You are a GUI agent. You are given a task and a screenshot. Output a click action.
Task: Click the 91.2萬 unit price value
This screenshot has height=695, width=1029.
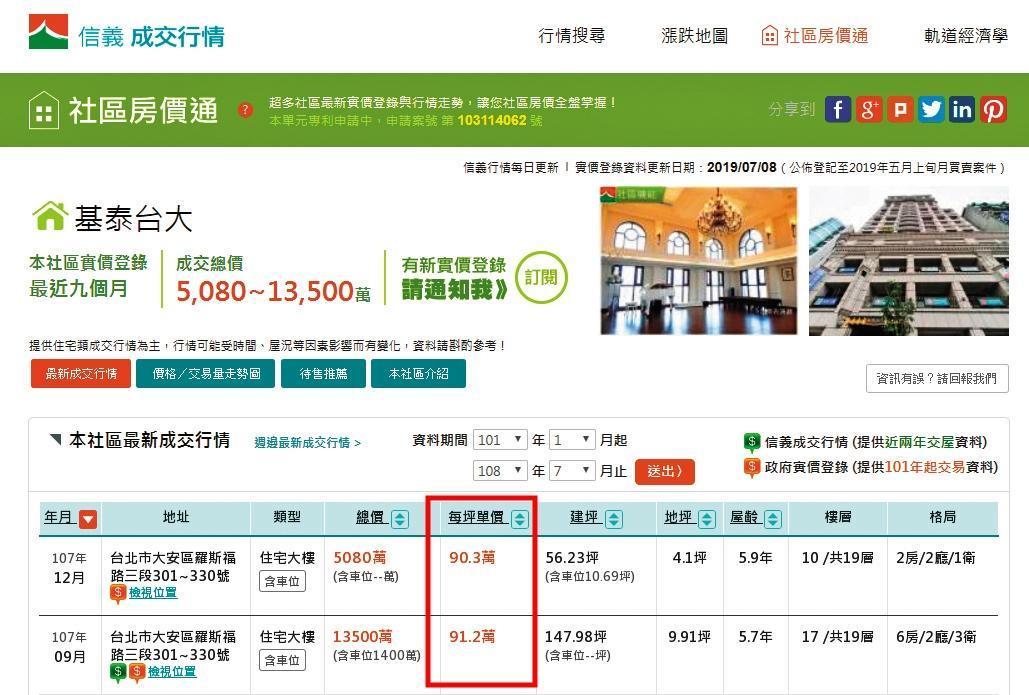pyautogui.click(x=472, y=636)
